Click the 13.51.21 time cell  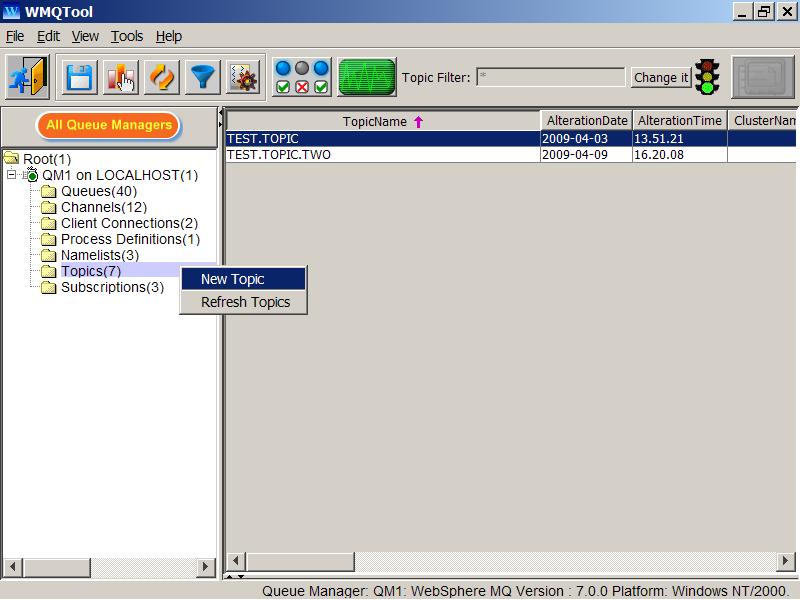click(x=680, y=138)
